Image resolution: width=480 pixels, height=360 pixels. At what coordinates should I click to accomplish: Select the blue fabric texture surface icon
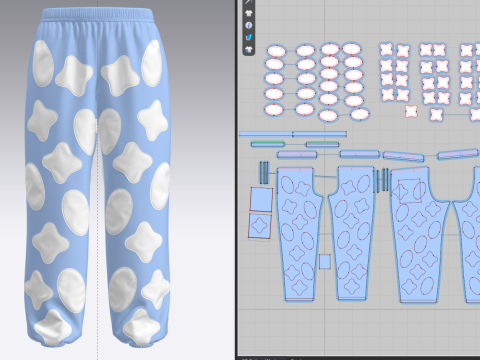click(248, 37)
